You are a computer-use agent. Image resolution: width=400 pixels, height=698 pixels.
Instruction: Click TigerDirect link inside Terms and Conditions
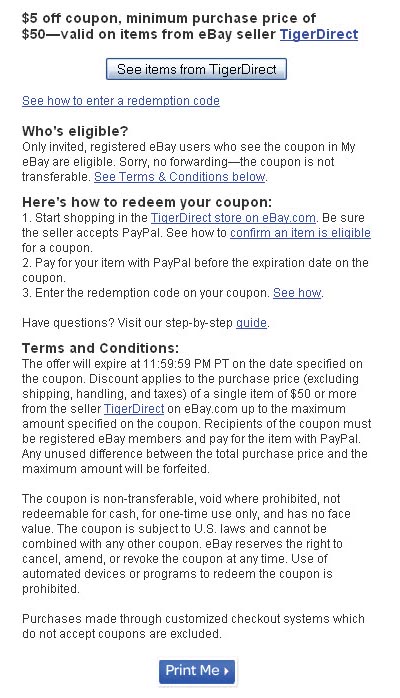tap(134, 409)
